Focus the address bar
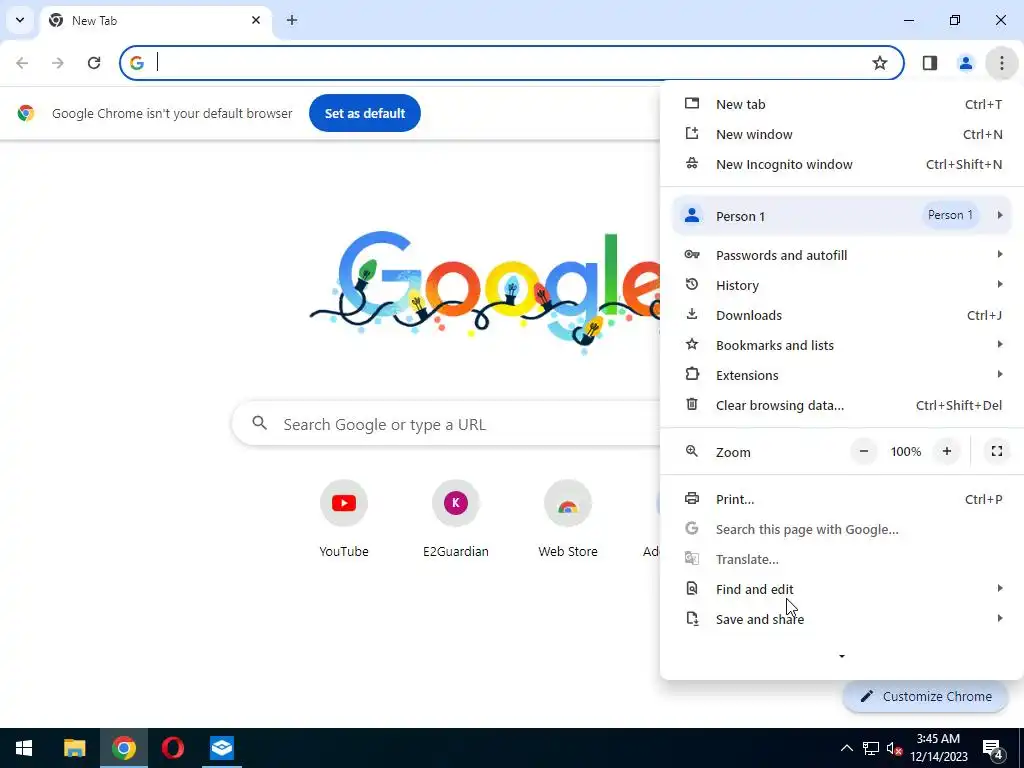The image size is (1024, 768). pos(511,63)
